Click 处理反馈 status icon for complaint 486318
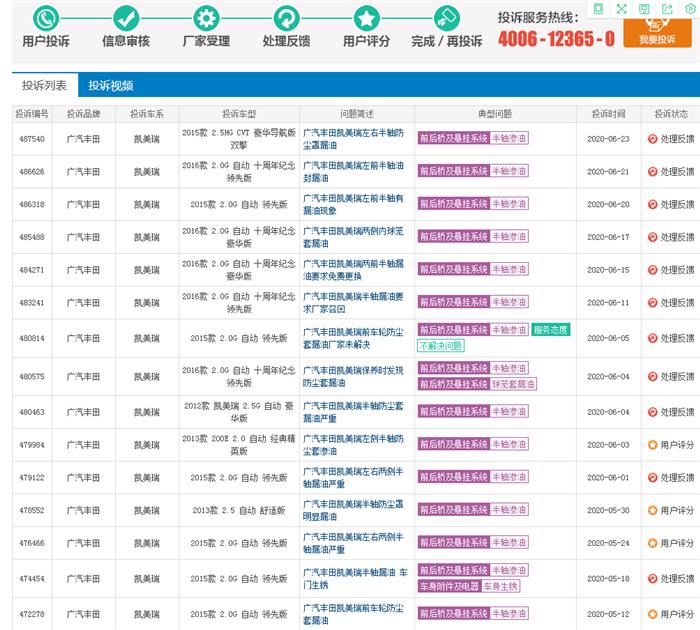Image resolution: width=700 pixels, height=630 pixels. tap(652, 204)
